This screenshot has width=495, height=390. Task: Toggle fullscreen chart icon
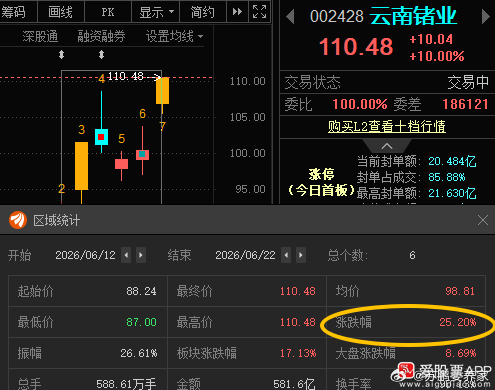point(259,12)
